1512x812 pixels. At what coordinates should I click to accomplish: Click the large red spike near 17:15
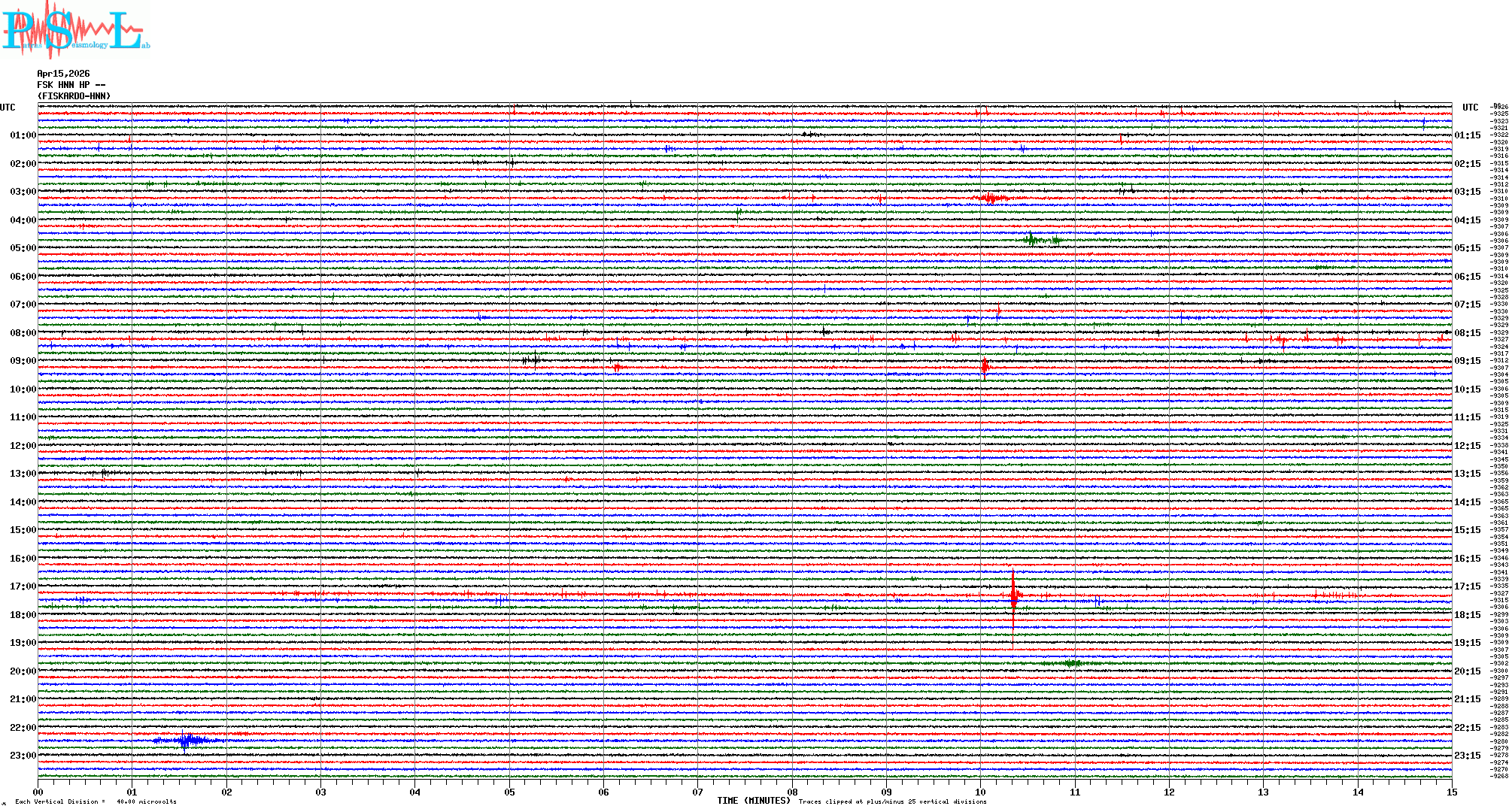tap(1013, 595)
